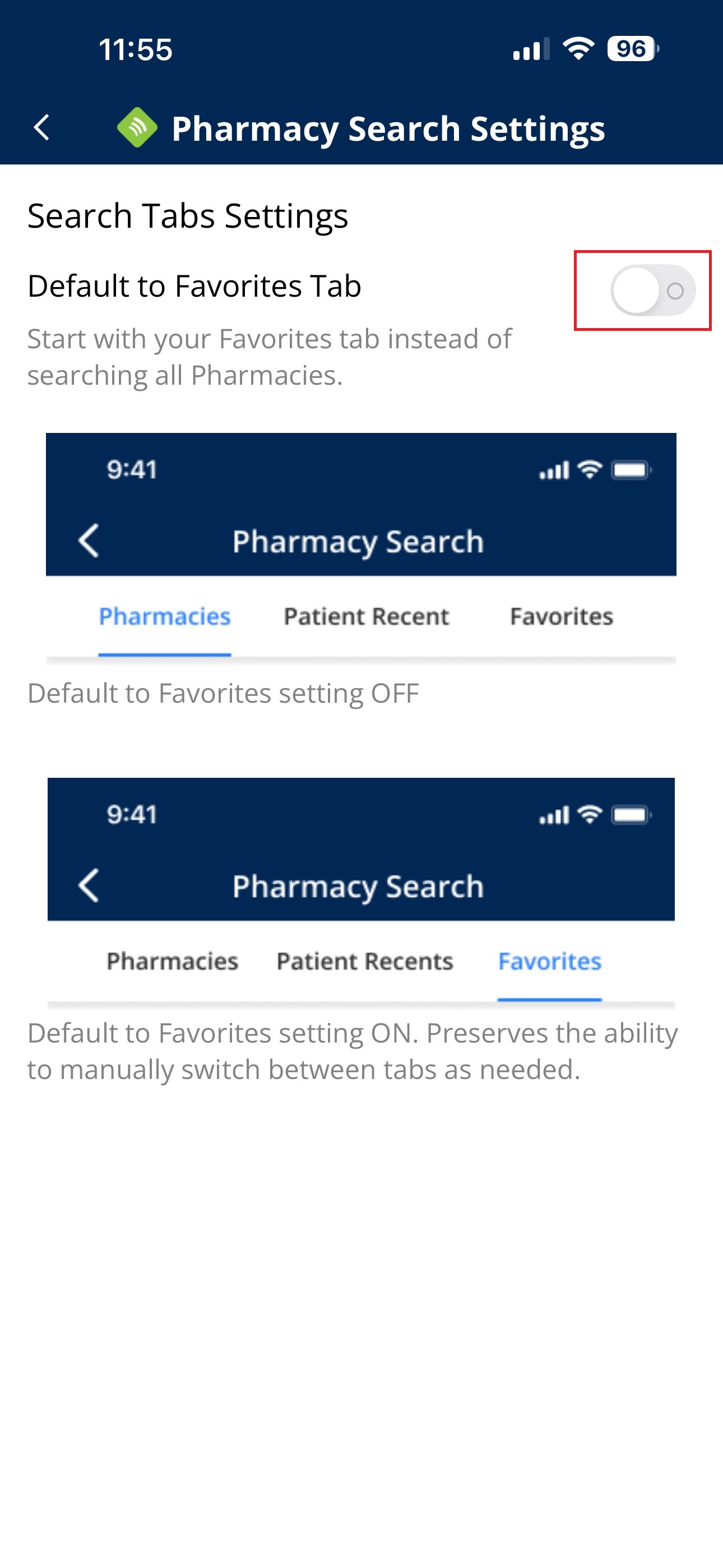Click the Default to Favorites Tab label
Screen dimensions: 723x1568
point(194,286)
